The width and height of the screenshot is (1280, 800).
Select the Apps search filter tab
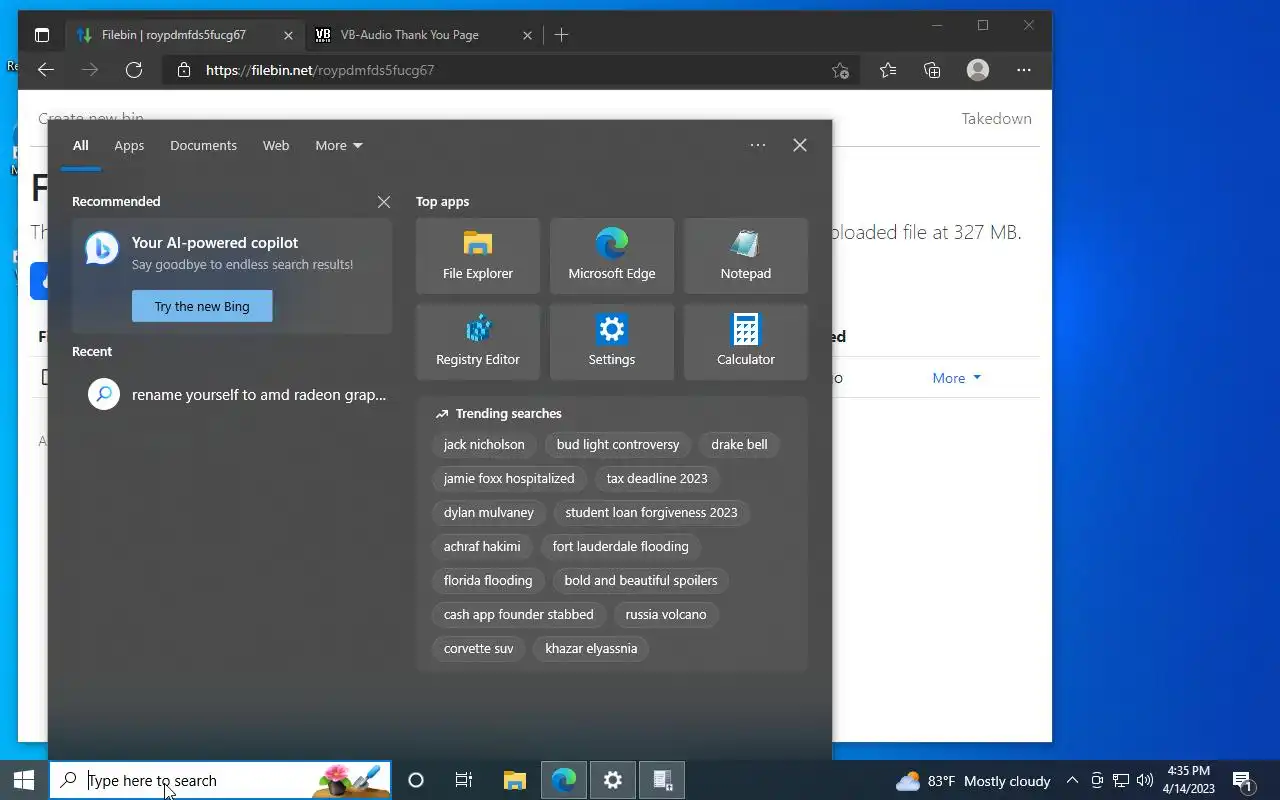click(x=129, y=145)
